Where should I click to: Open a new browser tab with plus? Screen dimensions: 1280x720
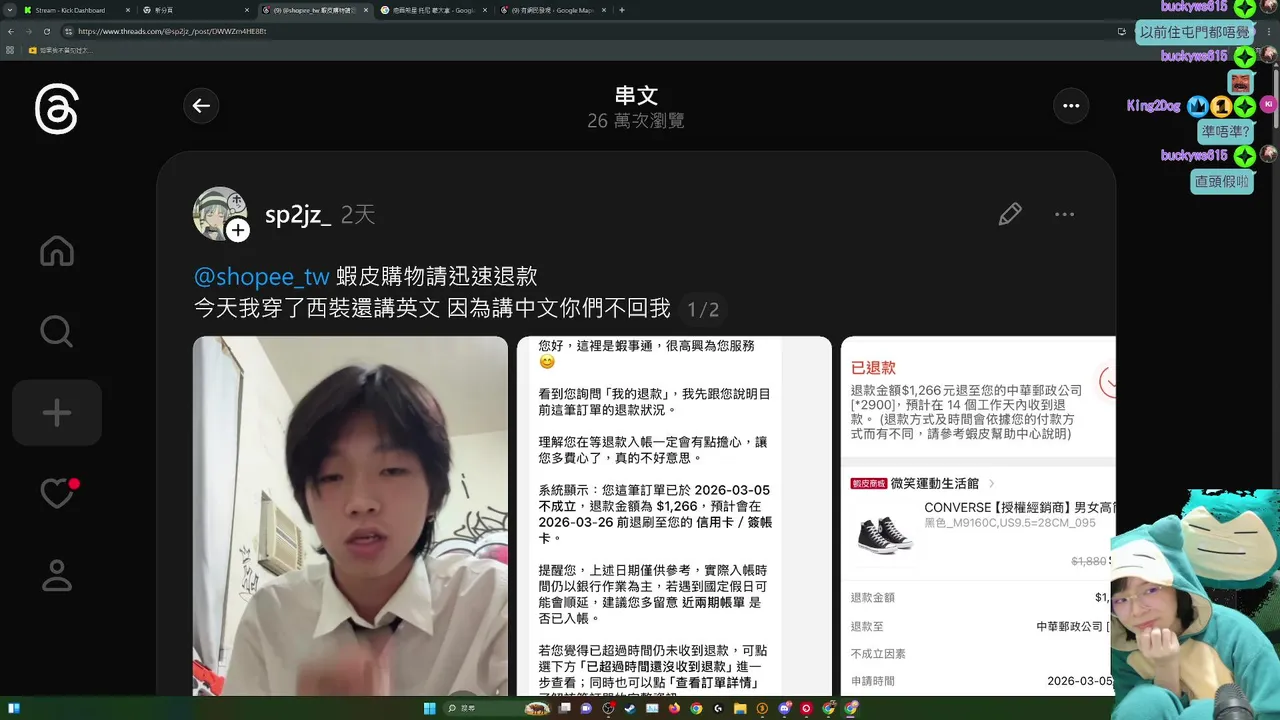pyautogui.click(x=622, y=10)
